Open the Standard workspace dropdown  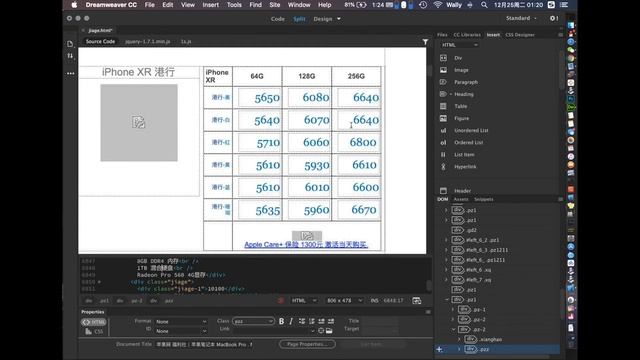pyautogui.click(x=521, y=18)
